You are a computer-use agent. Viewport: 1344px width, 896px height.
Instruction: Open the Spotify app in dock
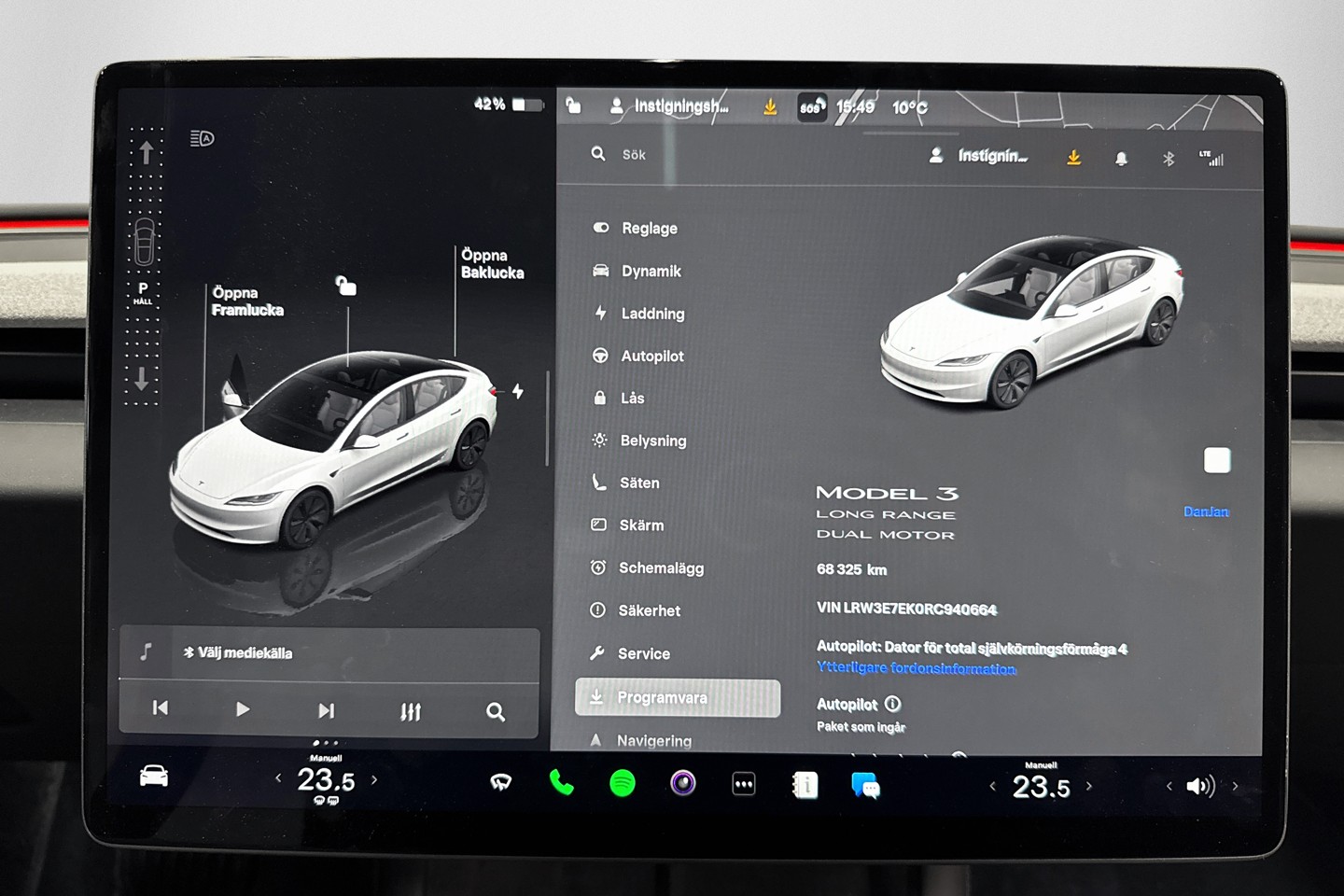622,783
